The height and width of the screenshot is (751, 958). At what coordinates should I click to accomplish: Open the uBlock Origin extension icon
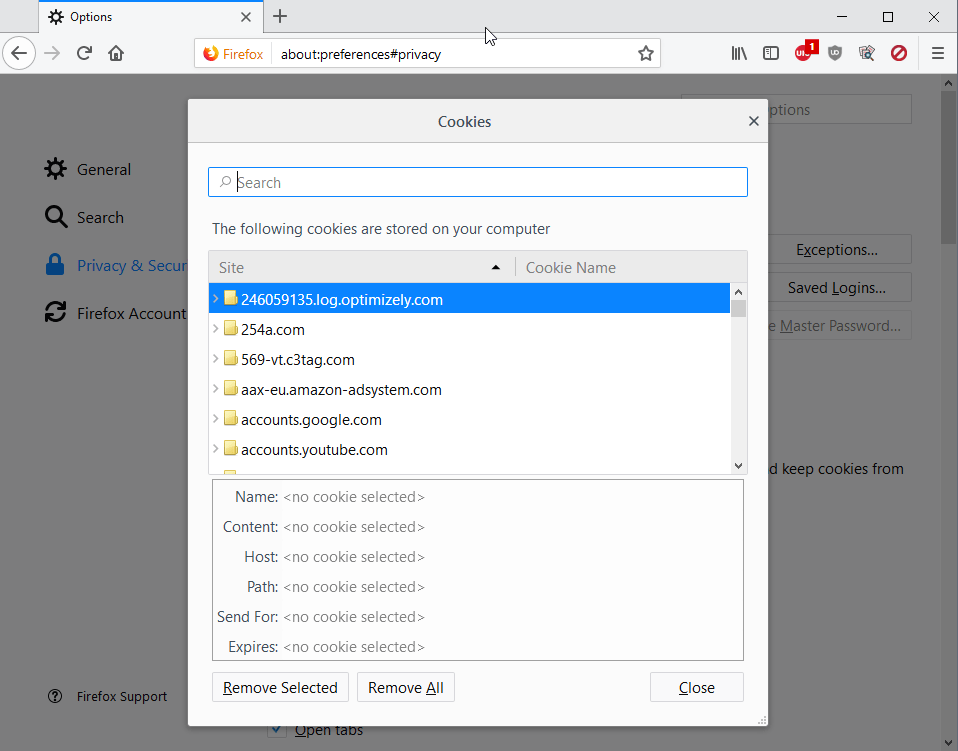click(805, 53)
